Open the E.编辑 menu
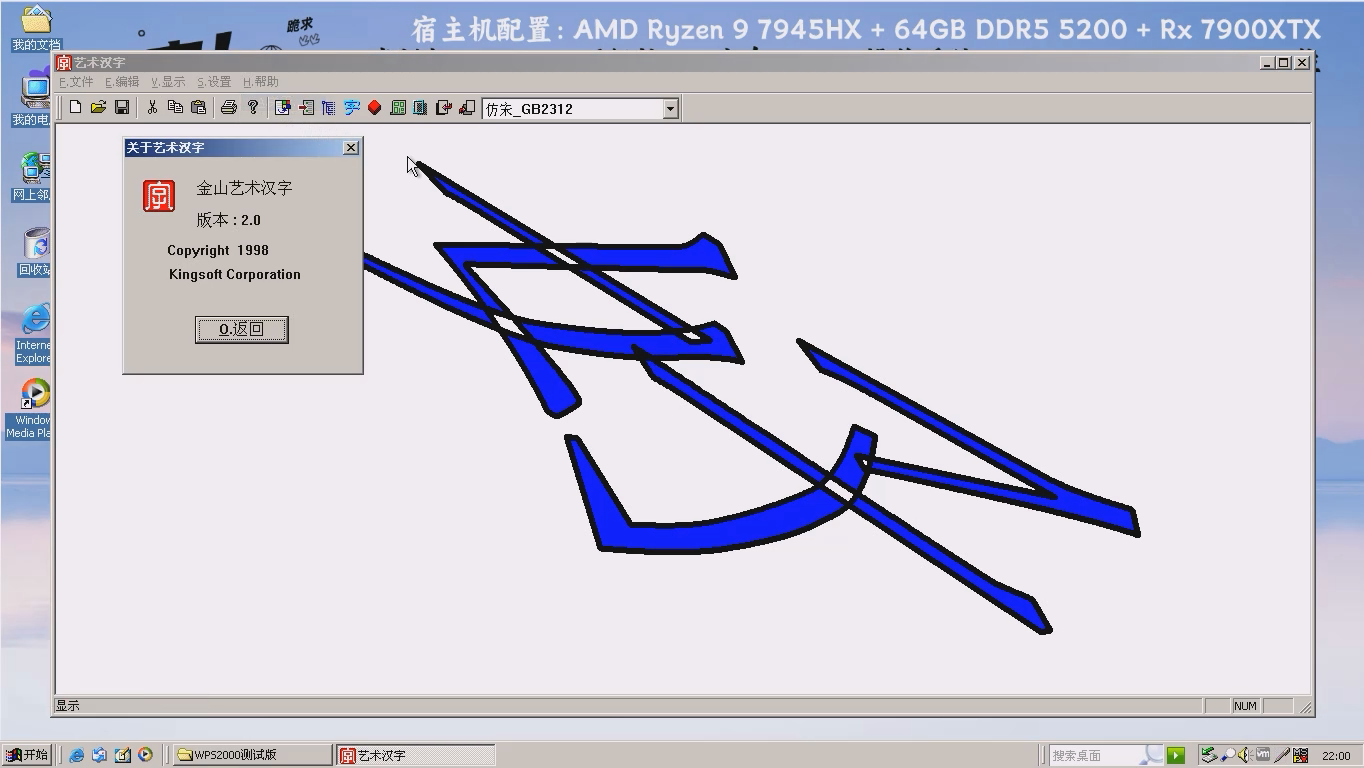This screenshot has width=1364, height=768. [122, 82]
